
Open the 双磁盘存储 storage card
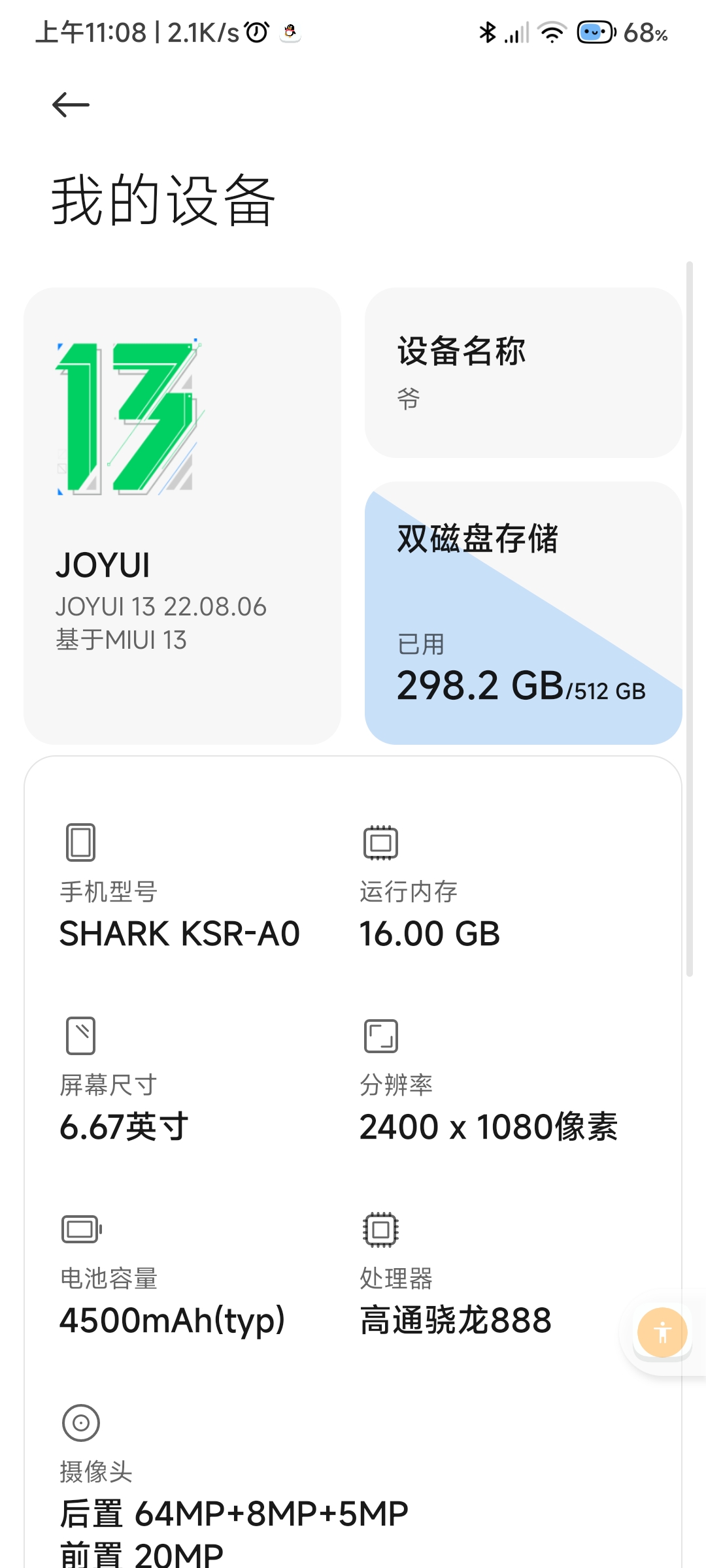(523, 613)
